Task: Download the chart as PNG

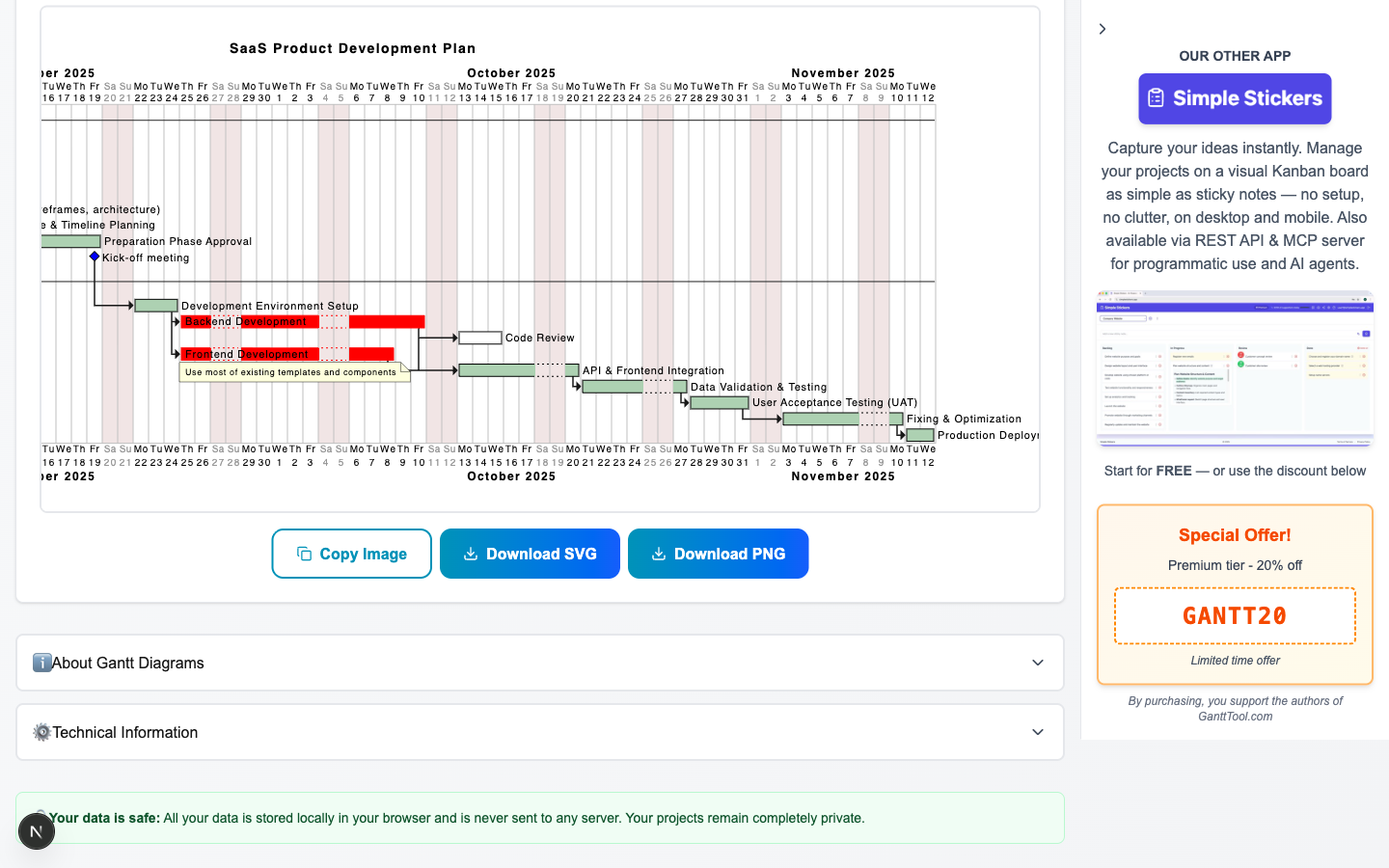Action: [x=718, y=554]
